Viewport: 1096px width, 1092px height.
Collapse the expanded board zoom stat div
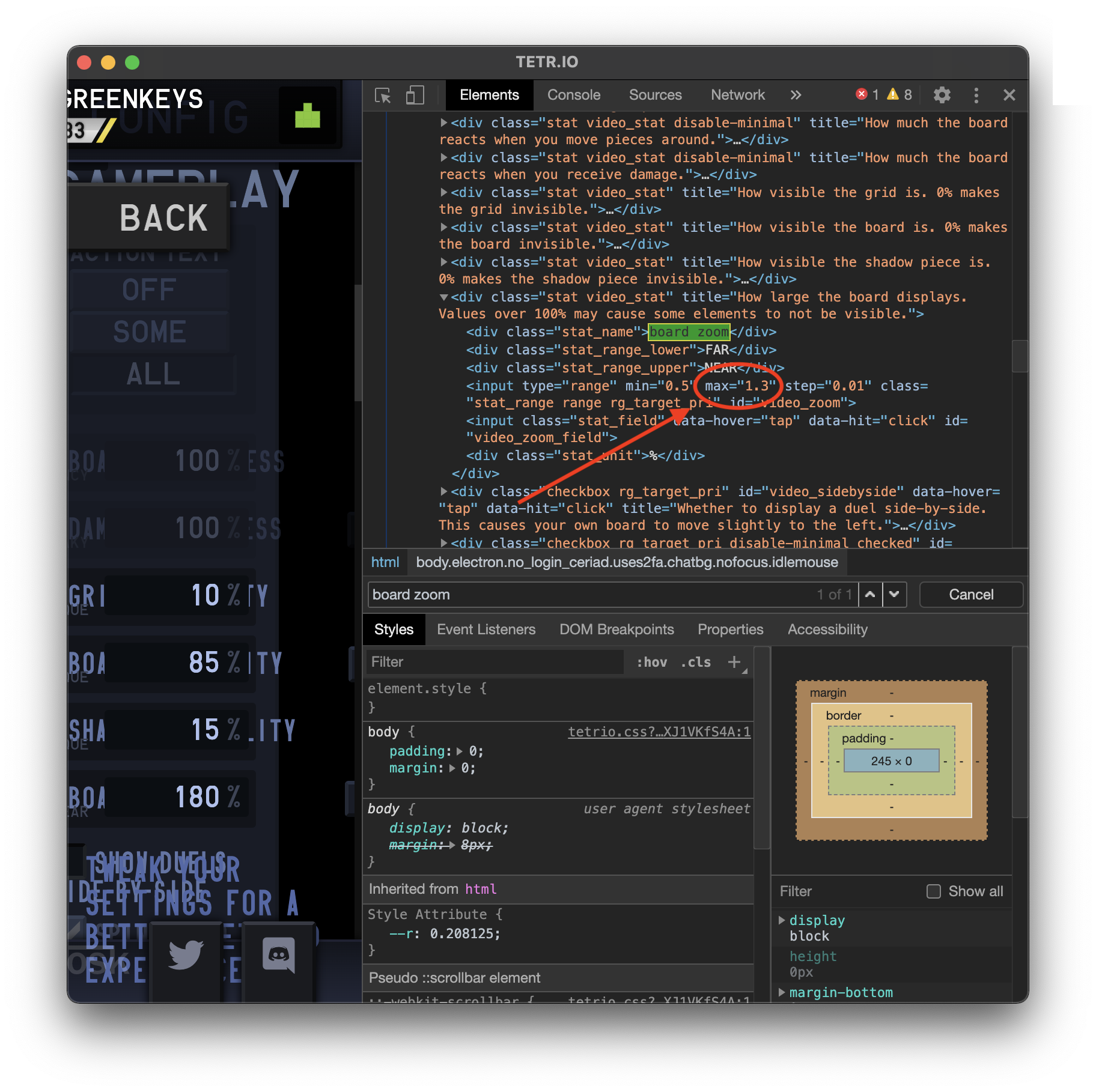point(443,297)
